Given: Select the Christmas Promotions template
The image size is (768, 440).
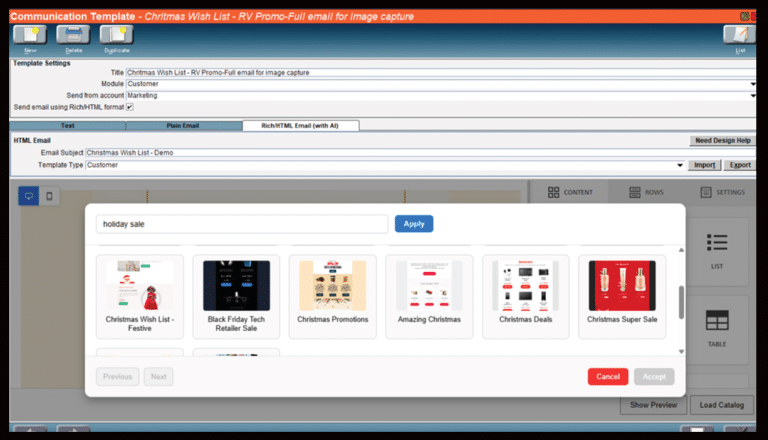Looking at the screenshot, I should (x=333, y=296).
